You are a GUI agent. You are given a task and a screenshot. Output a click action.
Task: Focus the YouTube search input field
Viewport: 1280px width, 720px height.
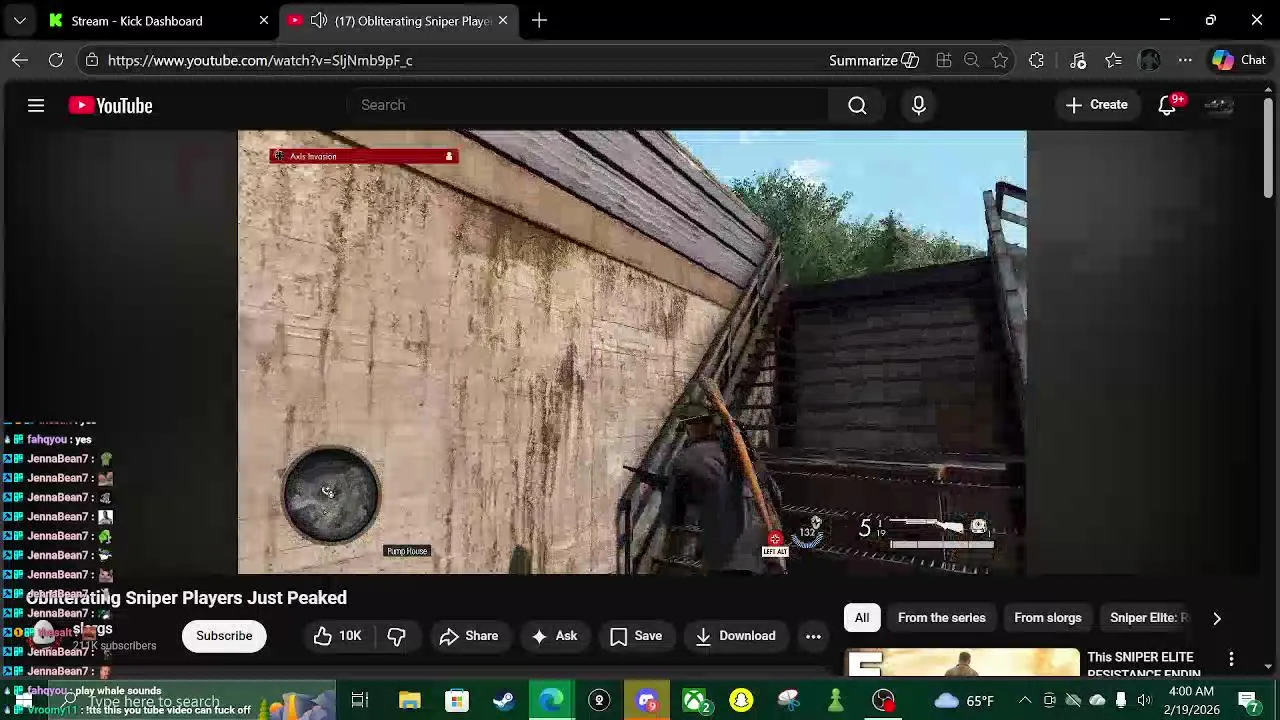point(587,105)
